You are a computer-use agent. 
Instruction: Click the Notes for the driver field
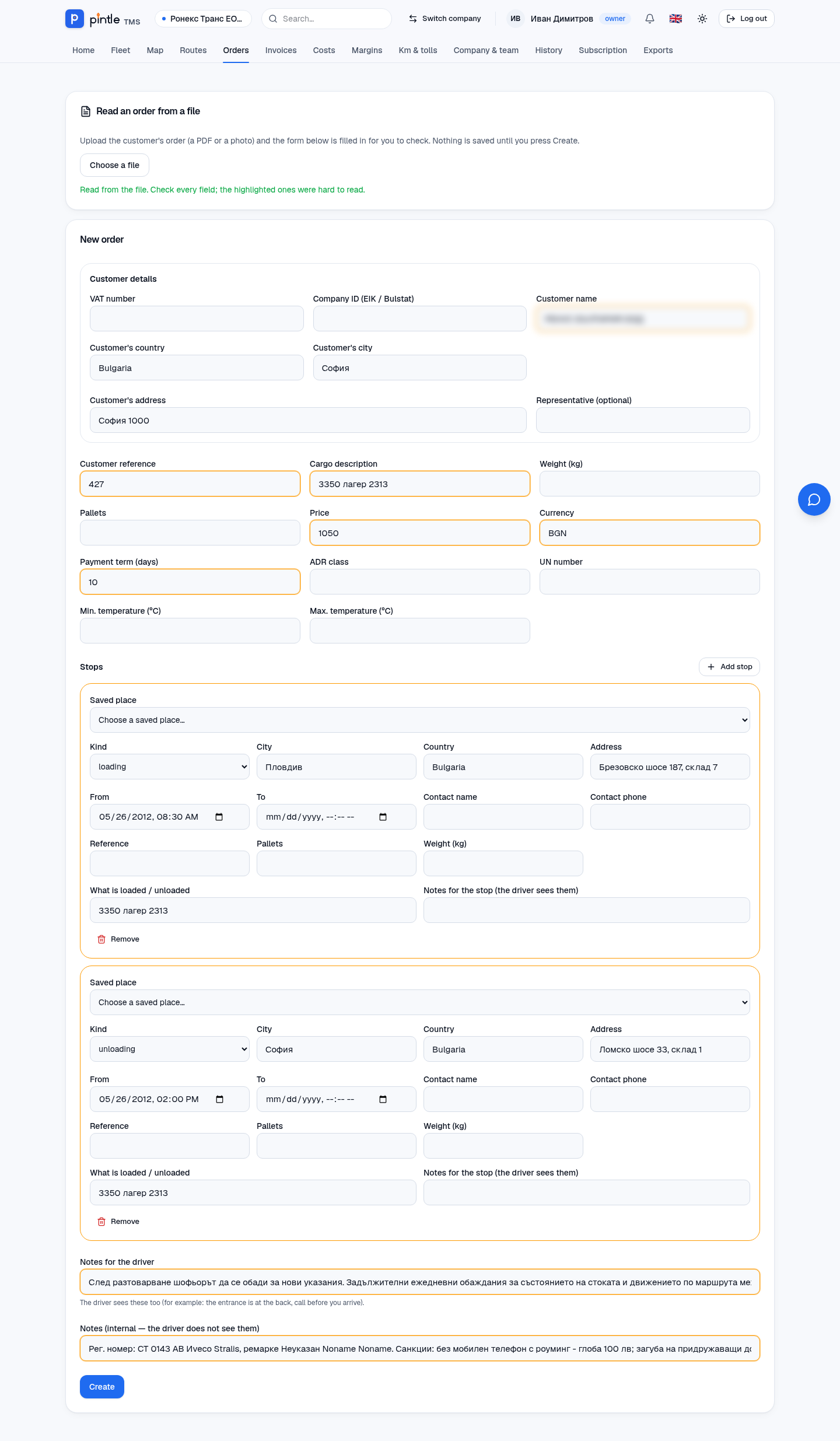420,1282
